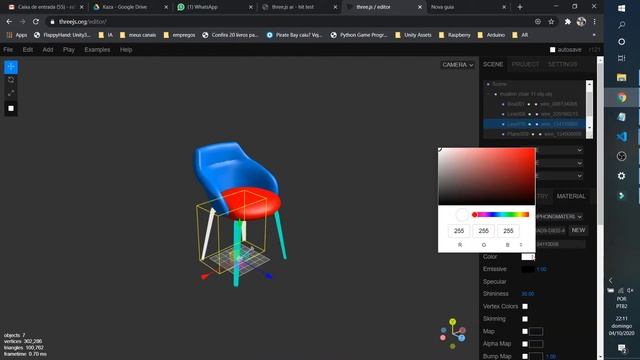Viewport: 640px width, 360px height.
Task: Open a new Chrome tab with plus
Action: pos(520,7)
